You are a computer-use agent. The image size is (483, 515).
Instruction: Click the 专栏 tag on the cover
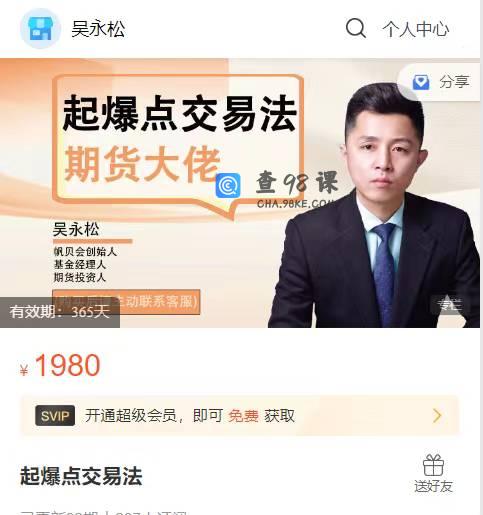(x=450, y=304)
